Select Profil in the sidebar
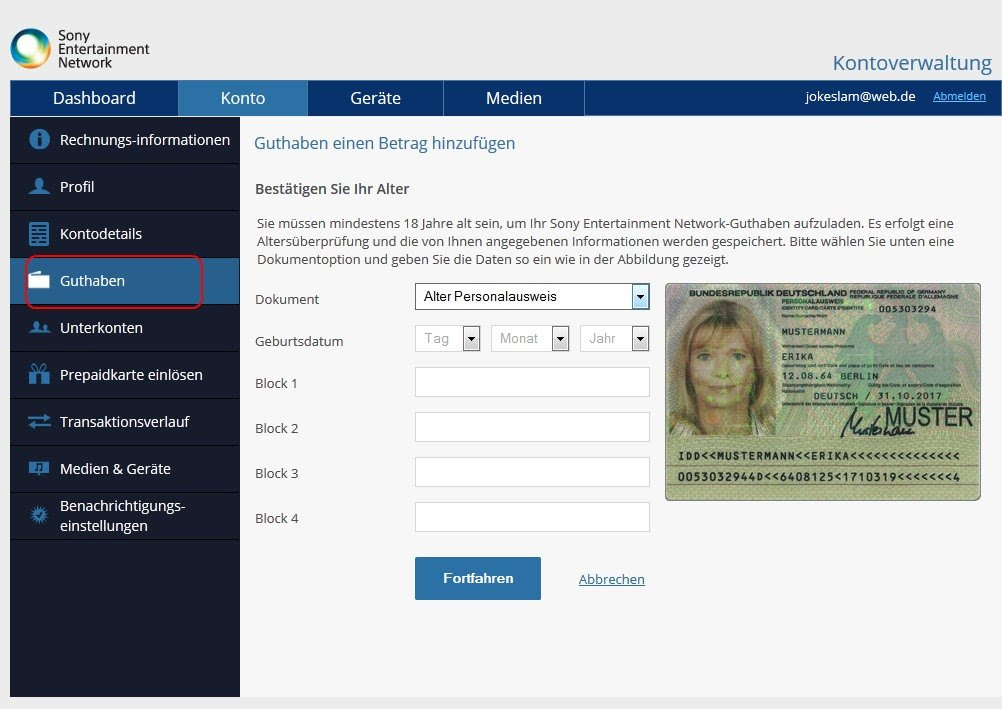Image resolution: width=1002 pixels, height=709 pixels. (125, 187)
